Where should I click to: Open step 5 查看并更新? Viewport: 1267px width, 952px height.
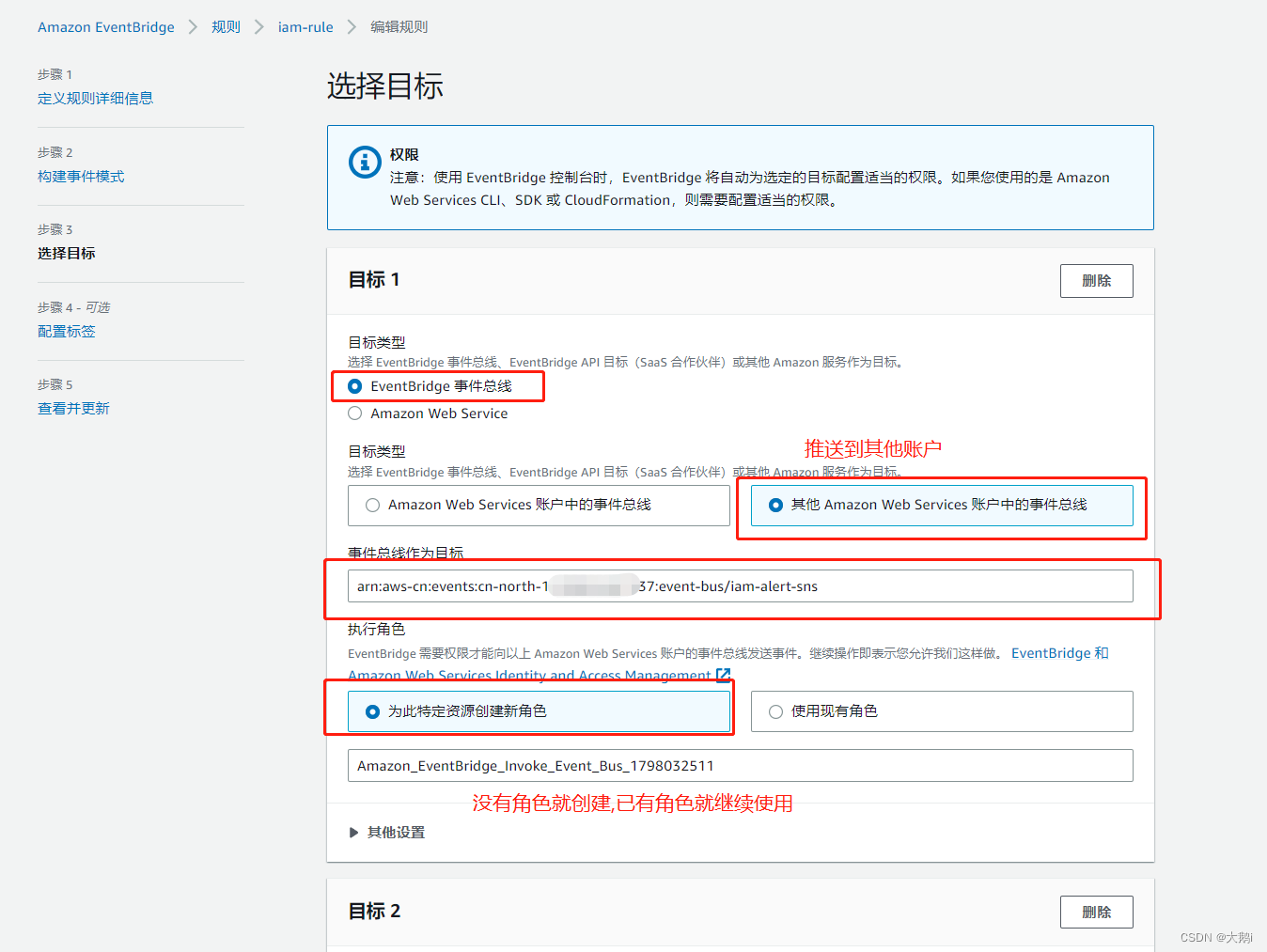[73, 408]
